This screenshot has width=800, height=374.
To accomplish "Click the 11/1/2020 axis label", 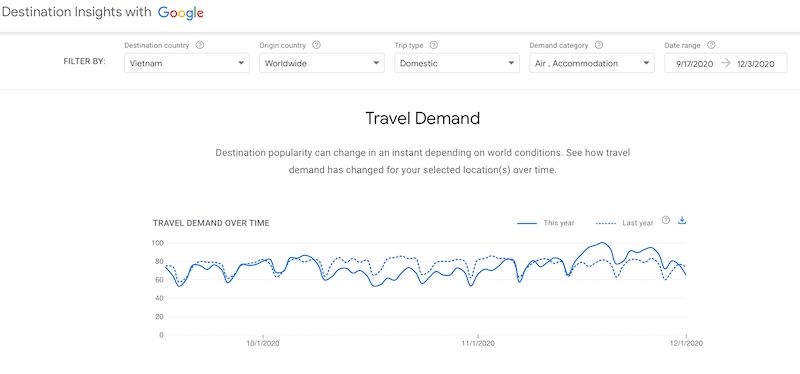I will 478,343.
